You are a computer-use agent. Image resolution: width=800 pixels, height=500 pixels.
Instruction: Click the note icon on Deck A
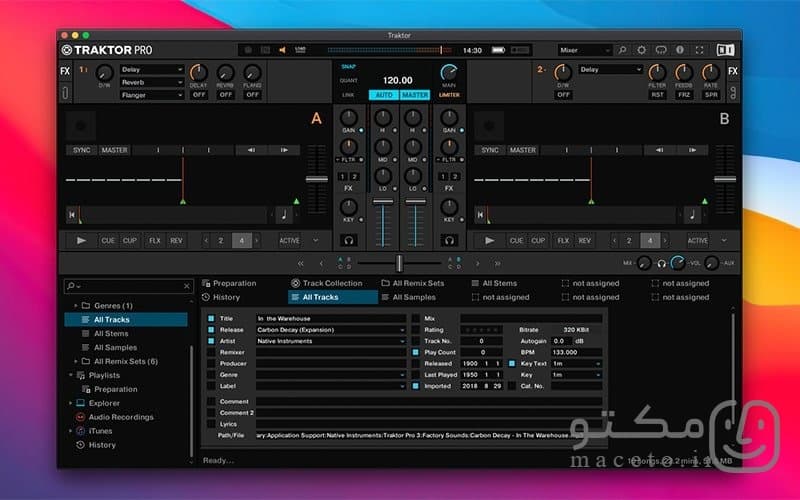click(284, 215)
